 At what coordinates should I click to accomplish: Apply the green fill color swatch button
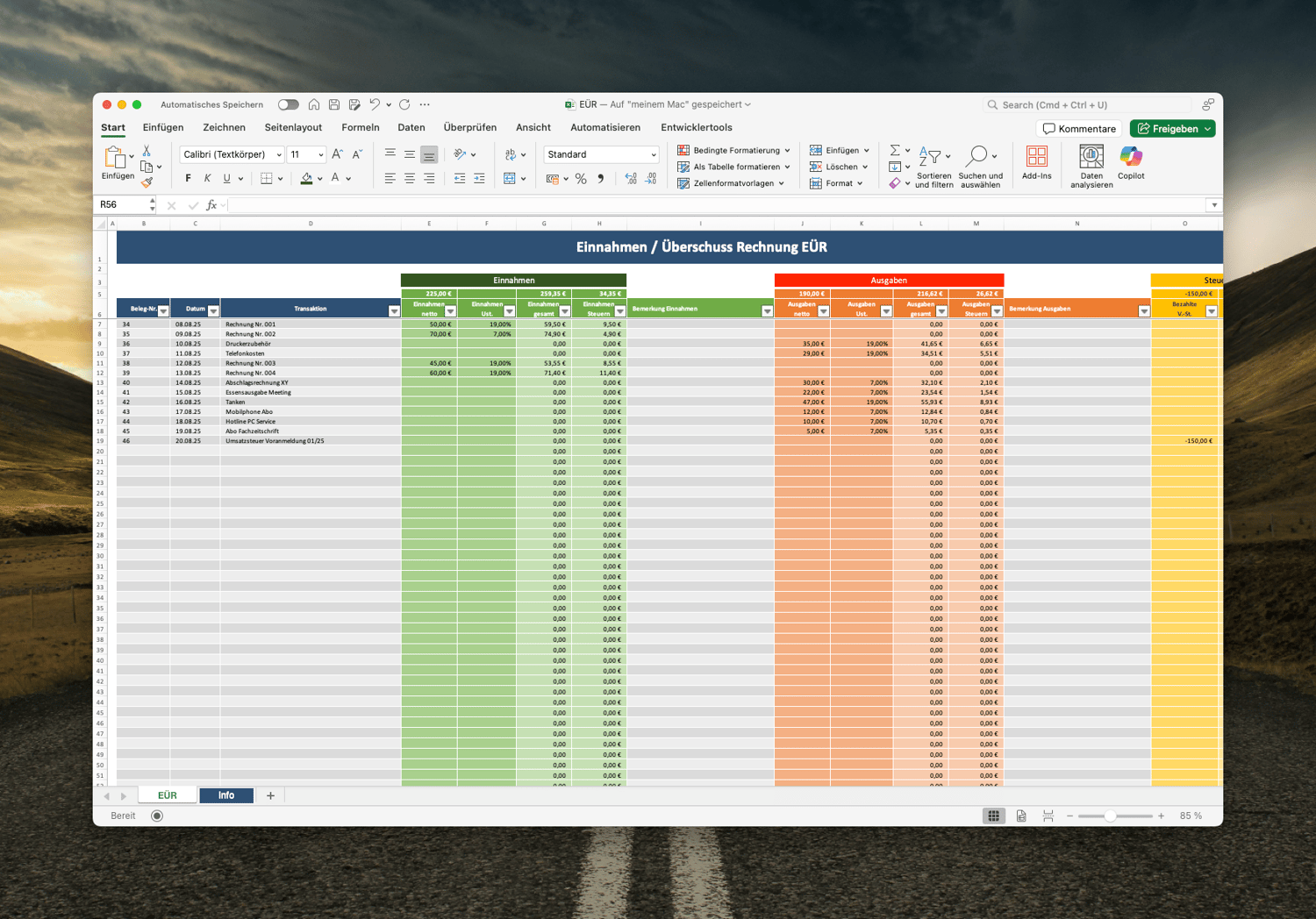[306, 179]
